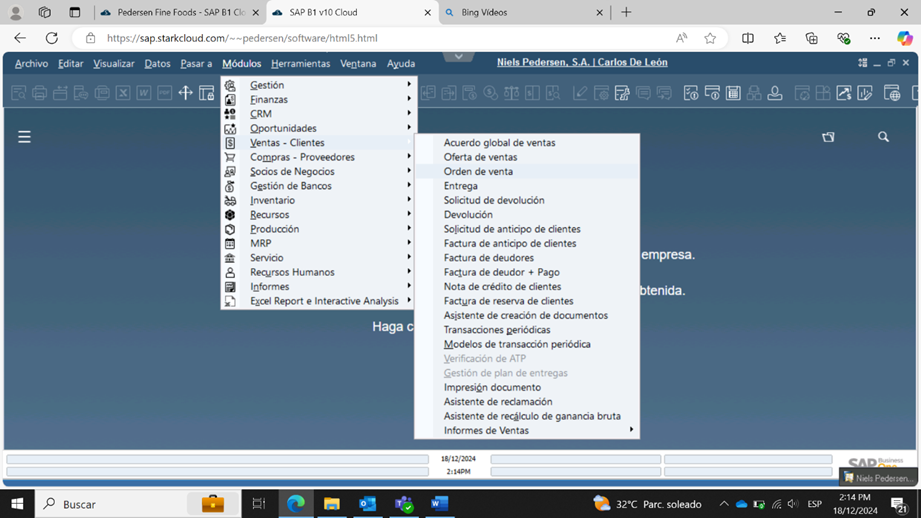The width and height of the screenshot is (921, 518).
Task: Click the workspace icon left of search
Action: tap(828, 137)
